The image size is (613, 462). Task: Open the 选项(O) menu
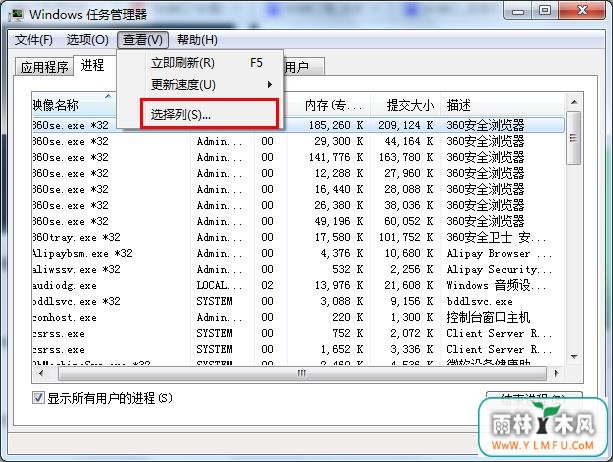pos(88,40)
